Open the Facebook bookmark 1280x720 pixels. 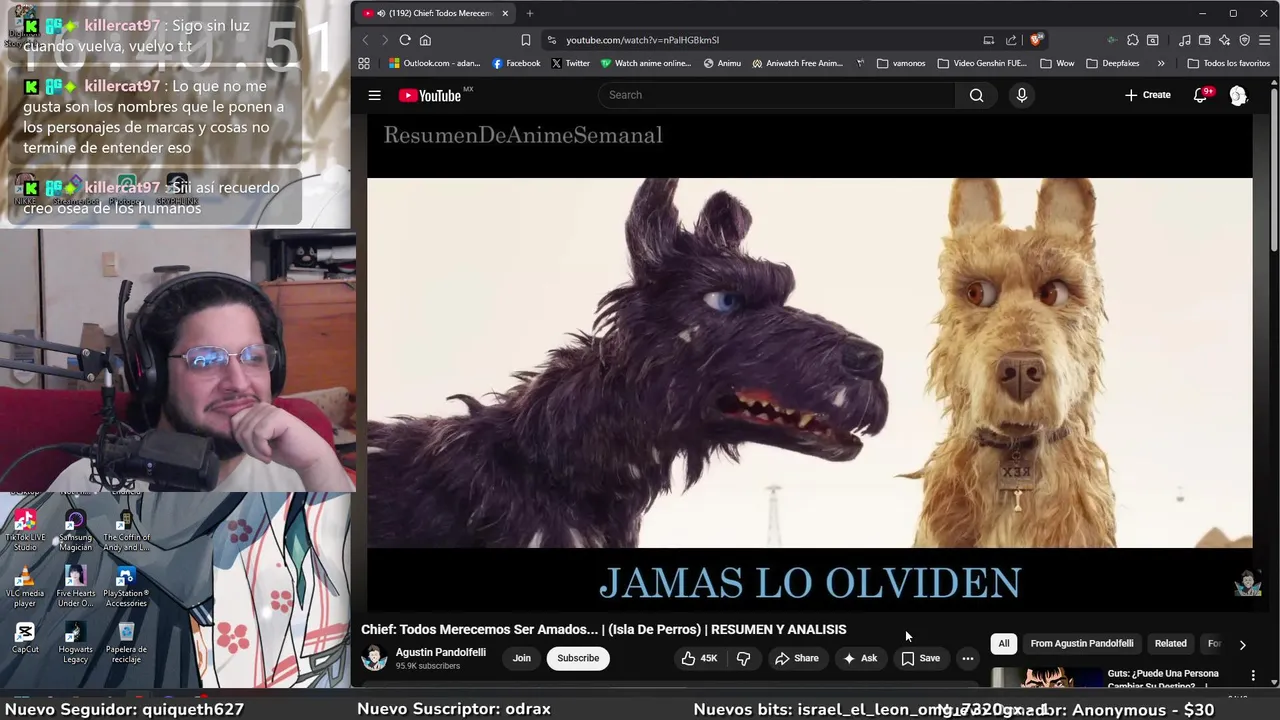click(x=516, y=63)
